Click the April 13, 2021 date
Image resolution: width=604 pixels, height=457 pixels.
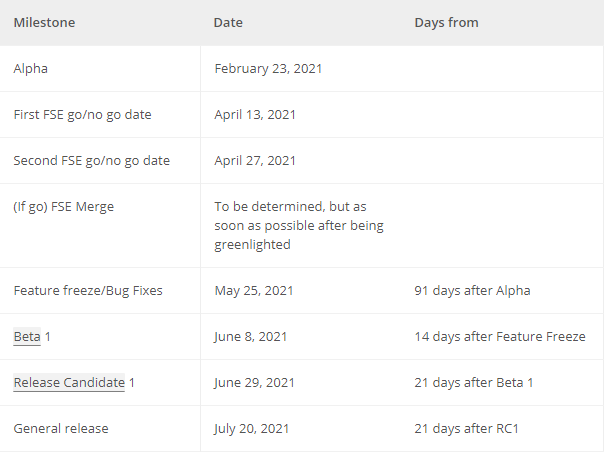(x=255, y=115)
